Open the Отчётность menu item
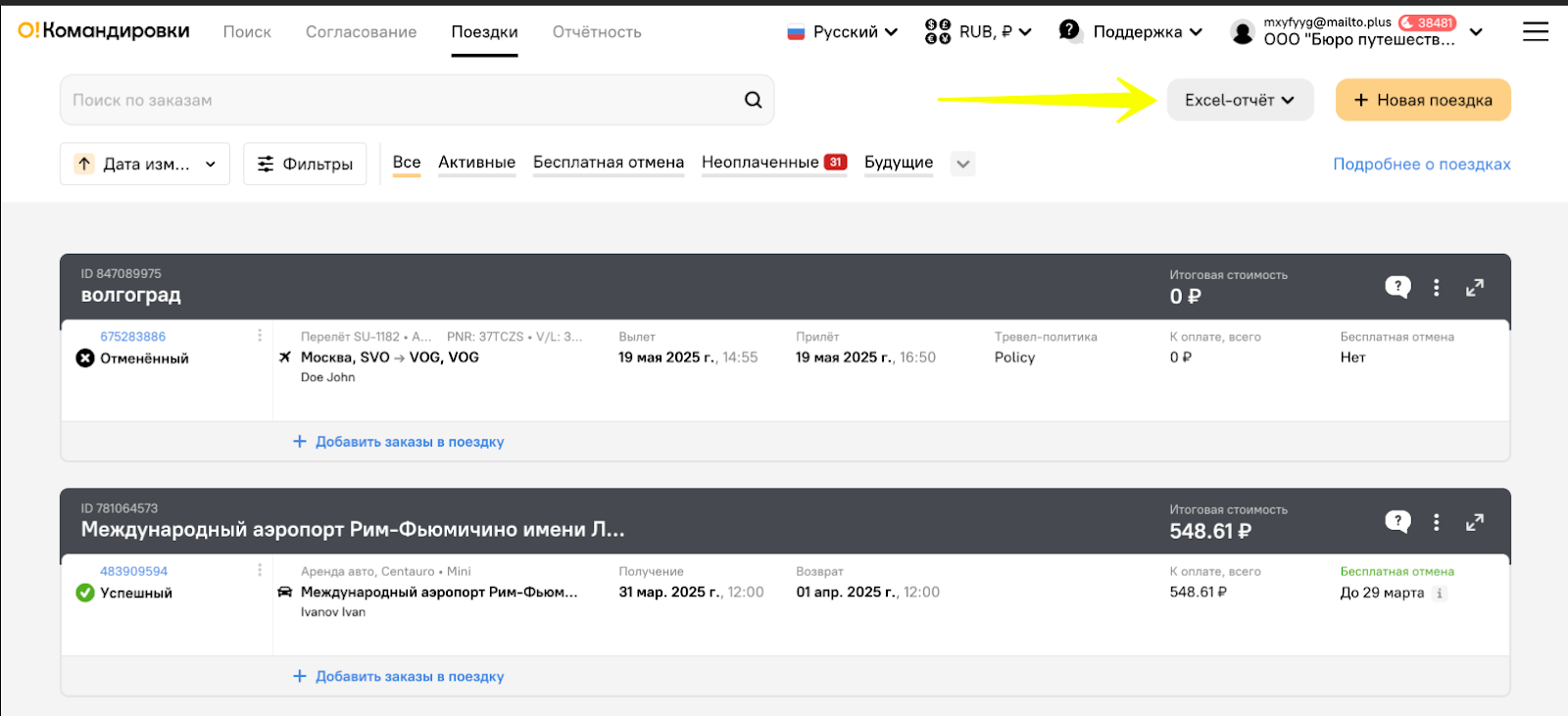Image resolution: width=1568 pixels, height=716 pixels. (x=597, y=32)
